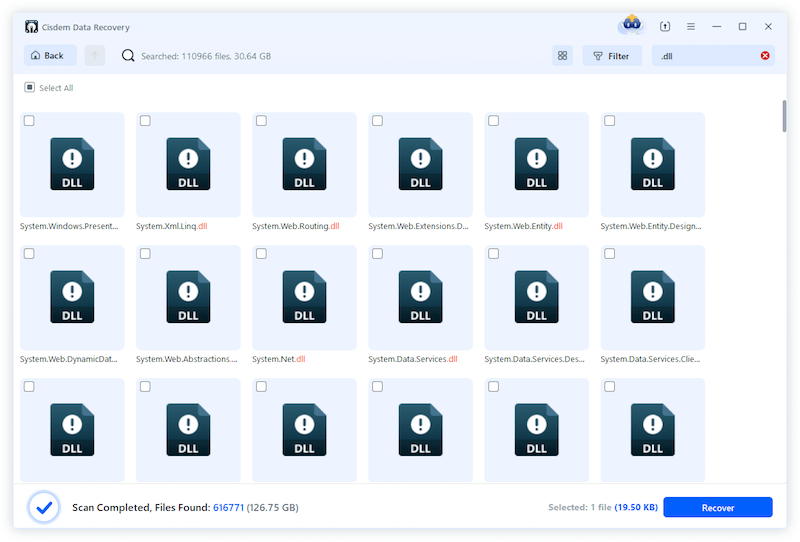Check the System.Web.Entity.Design... checkbox

(x=610, y=121)
